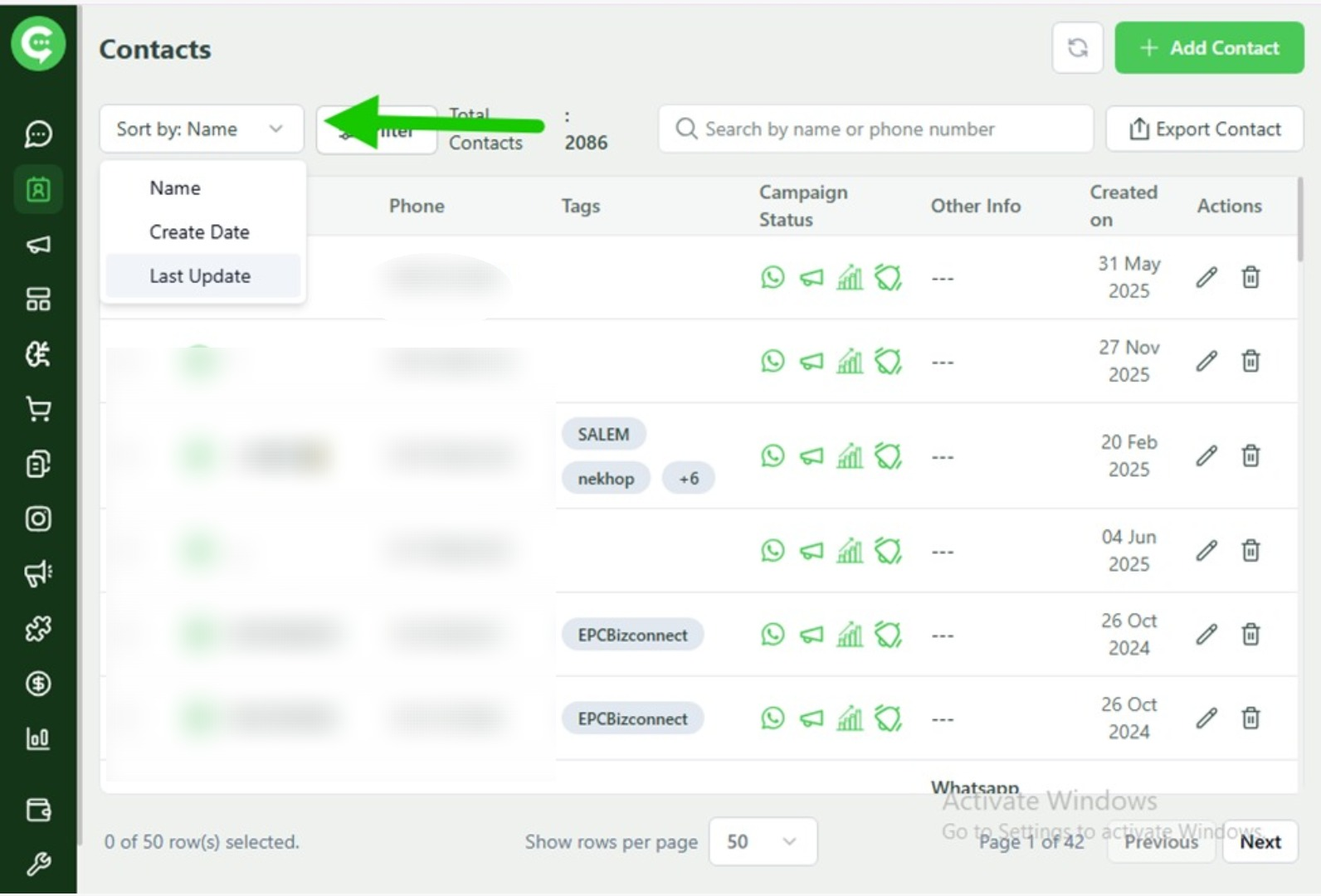Click the Add Contact button
The image size is (1321, 896).
click(x=1209, y=48)
